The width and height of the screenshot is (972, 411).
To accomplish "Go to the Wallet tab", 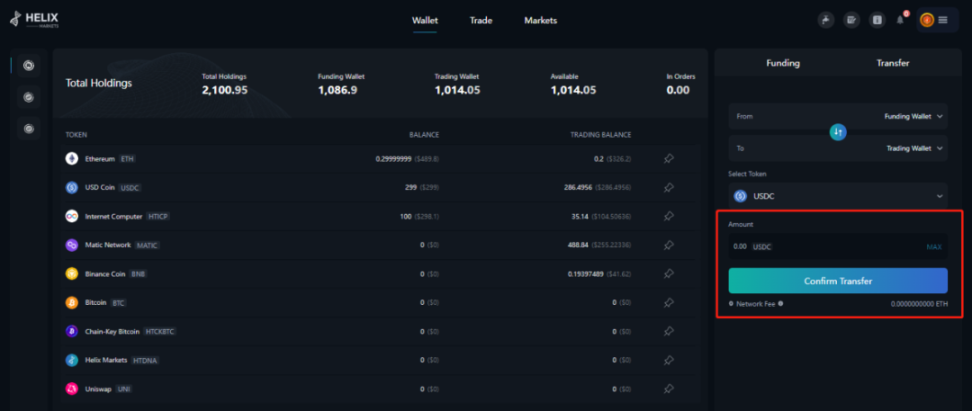I will 425,20.
